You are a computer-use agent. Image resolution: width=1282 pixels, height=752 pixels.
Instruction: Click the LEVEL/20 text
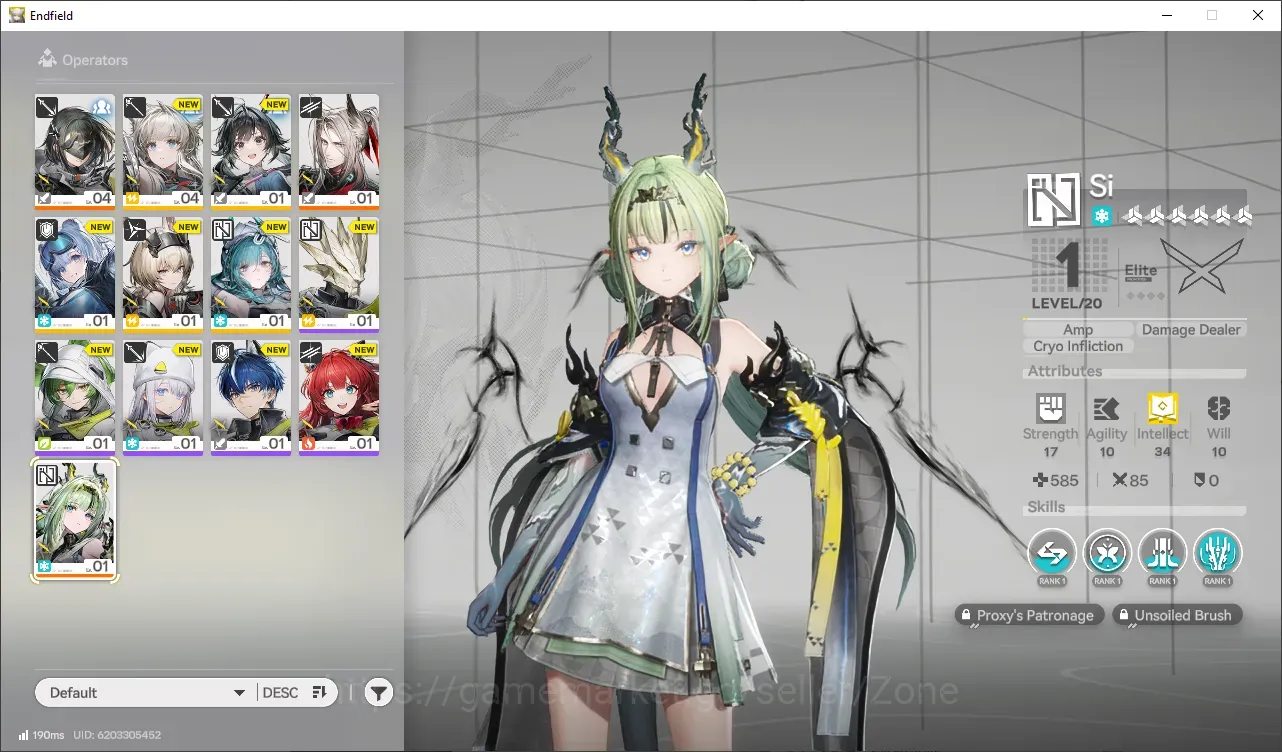[1066, 303]
